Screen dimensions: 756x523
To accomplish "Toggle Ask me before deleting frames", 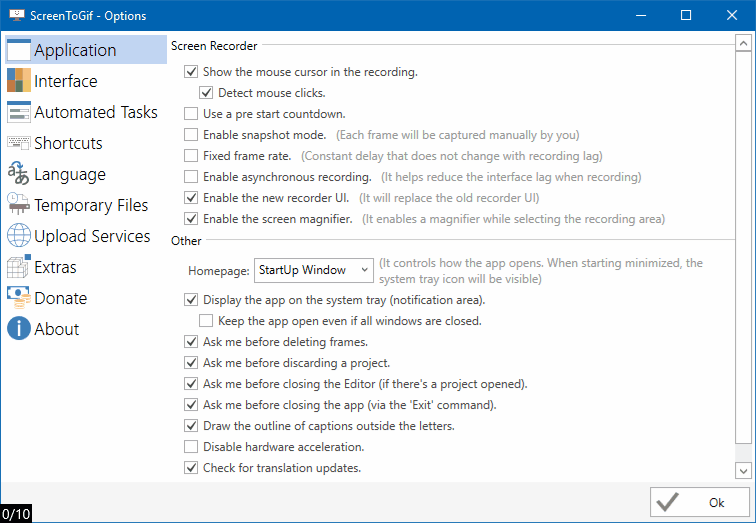I will [191, 342].
